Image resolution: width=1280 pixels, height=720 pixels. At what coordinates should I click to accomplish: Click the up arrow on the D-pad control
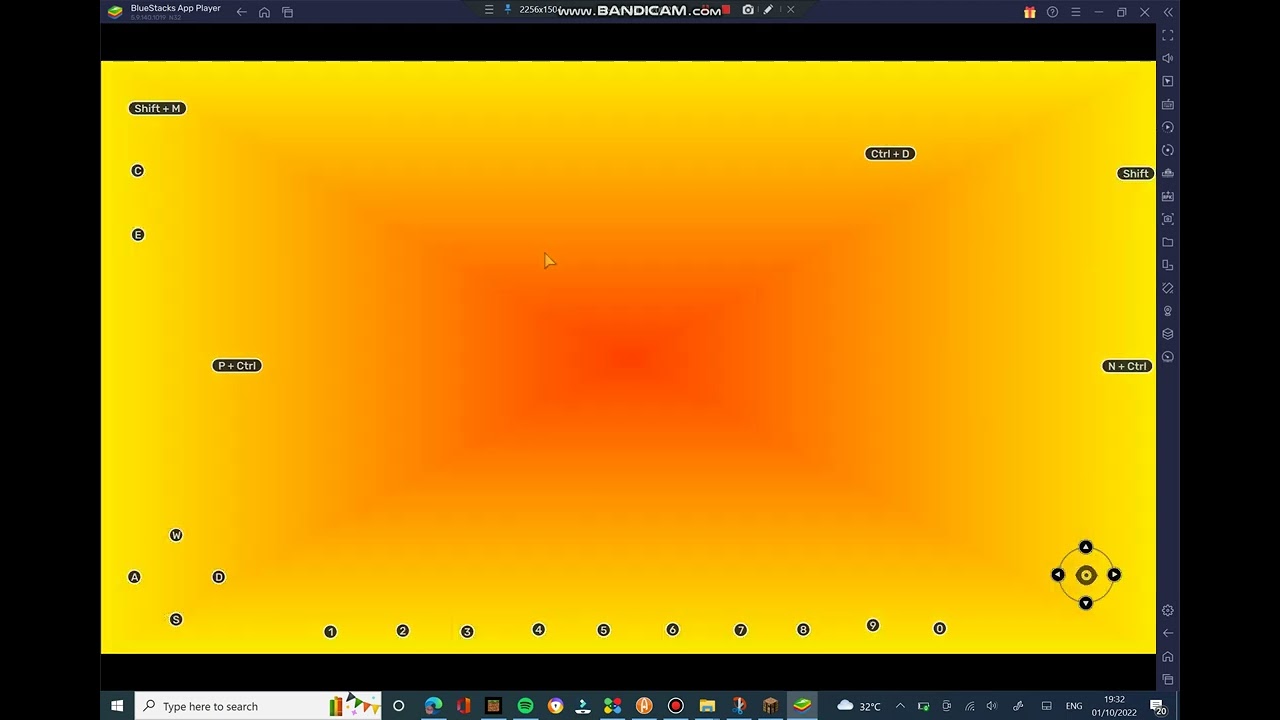tap(1086, 547)
